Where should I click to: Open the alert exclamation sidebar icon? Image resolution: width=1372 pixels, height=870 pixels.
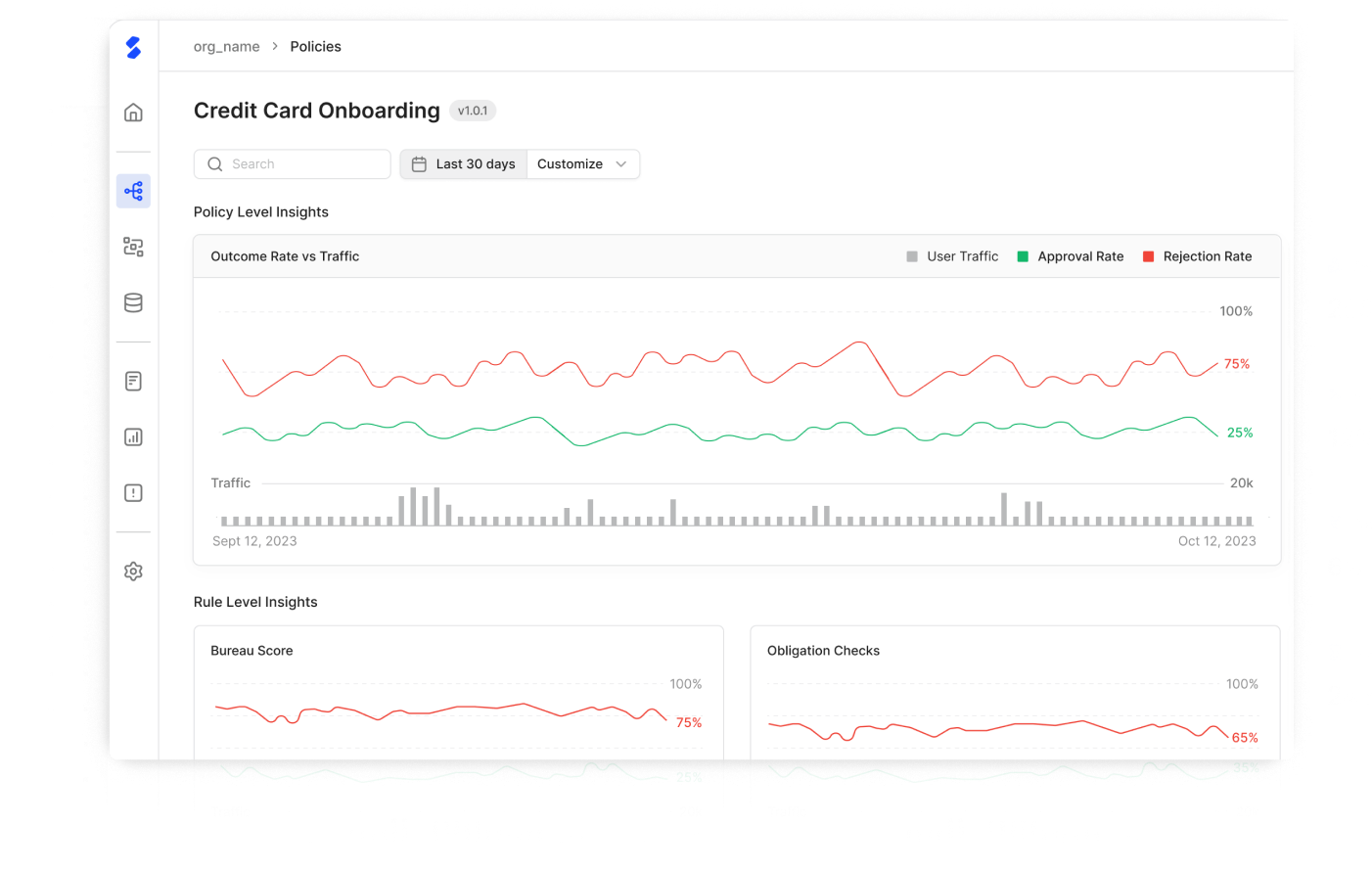pyautogui.click(x=134, y=493)
